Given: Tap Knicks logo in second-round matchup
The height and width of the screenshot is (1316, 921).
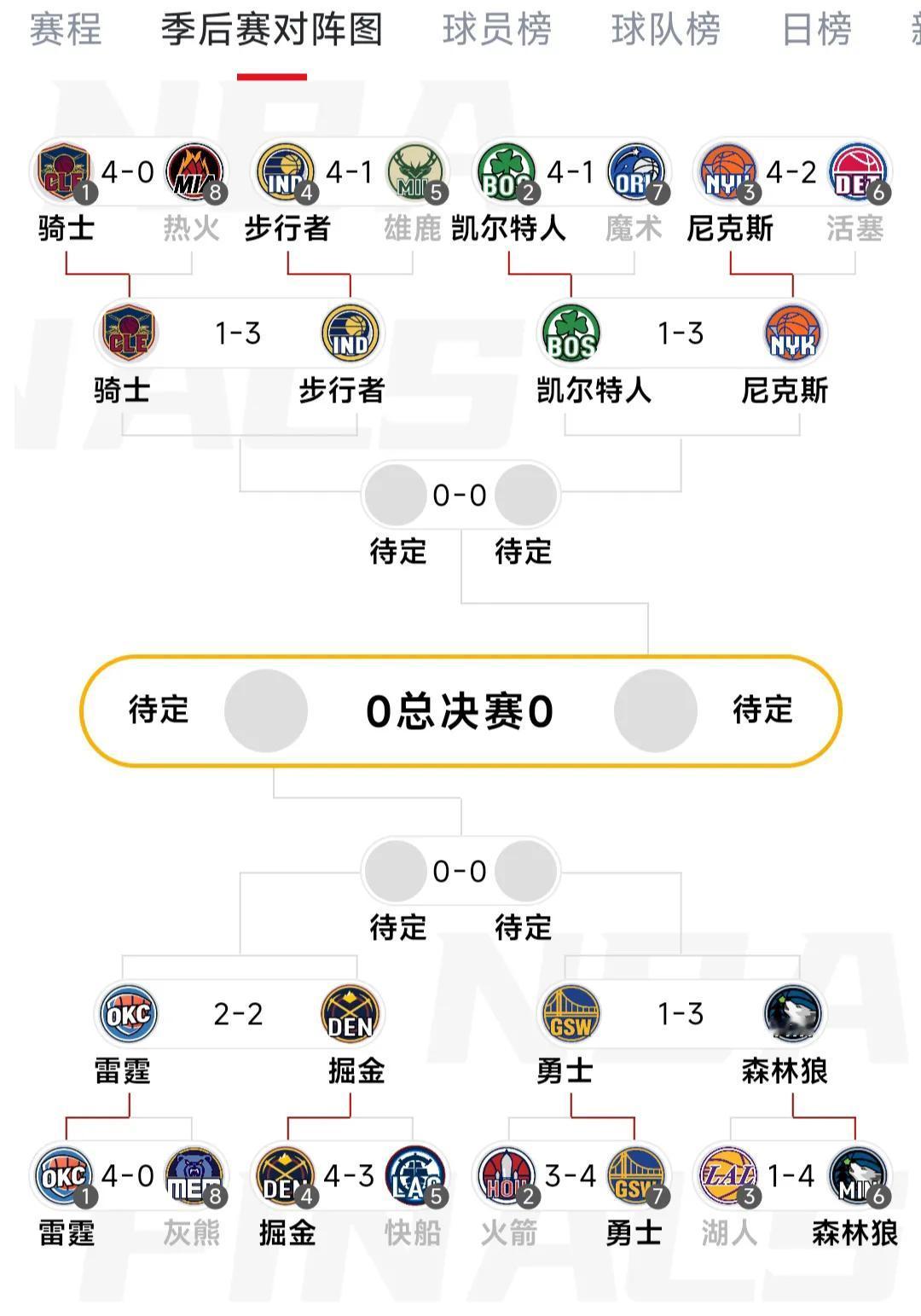Looking at the screenshot, I should [793, 333].
